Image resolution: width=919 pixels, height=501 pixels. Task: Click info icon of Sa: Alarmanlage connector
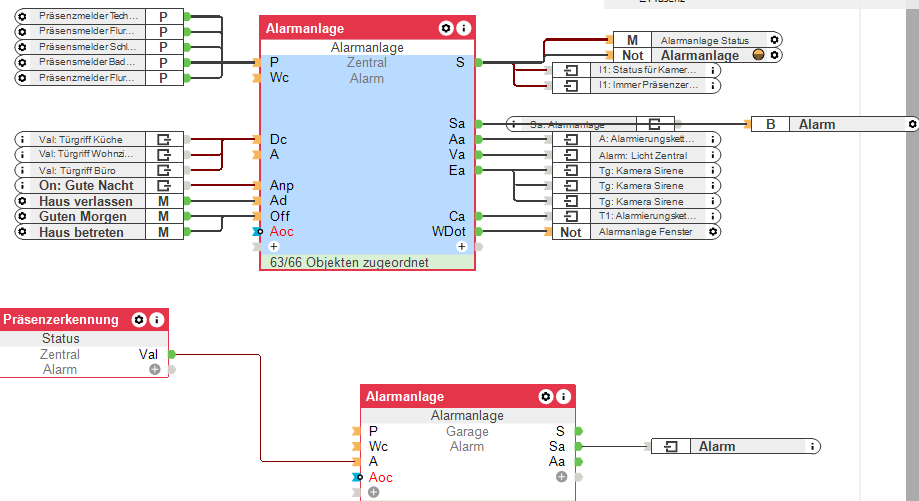[513, 124]
